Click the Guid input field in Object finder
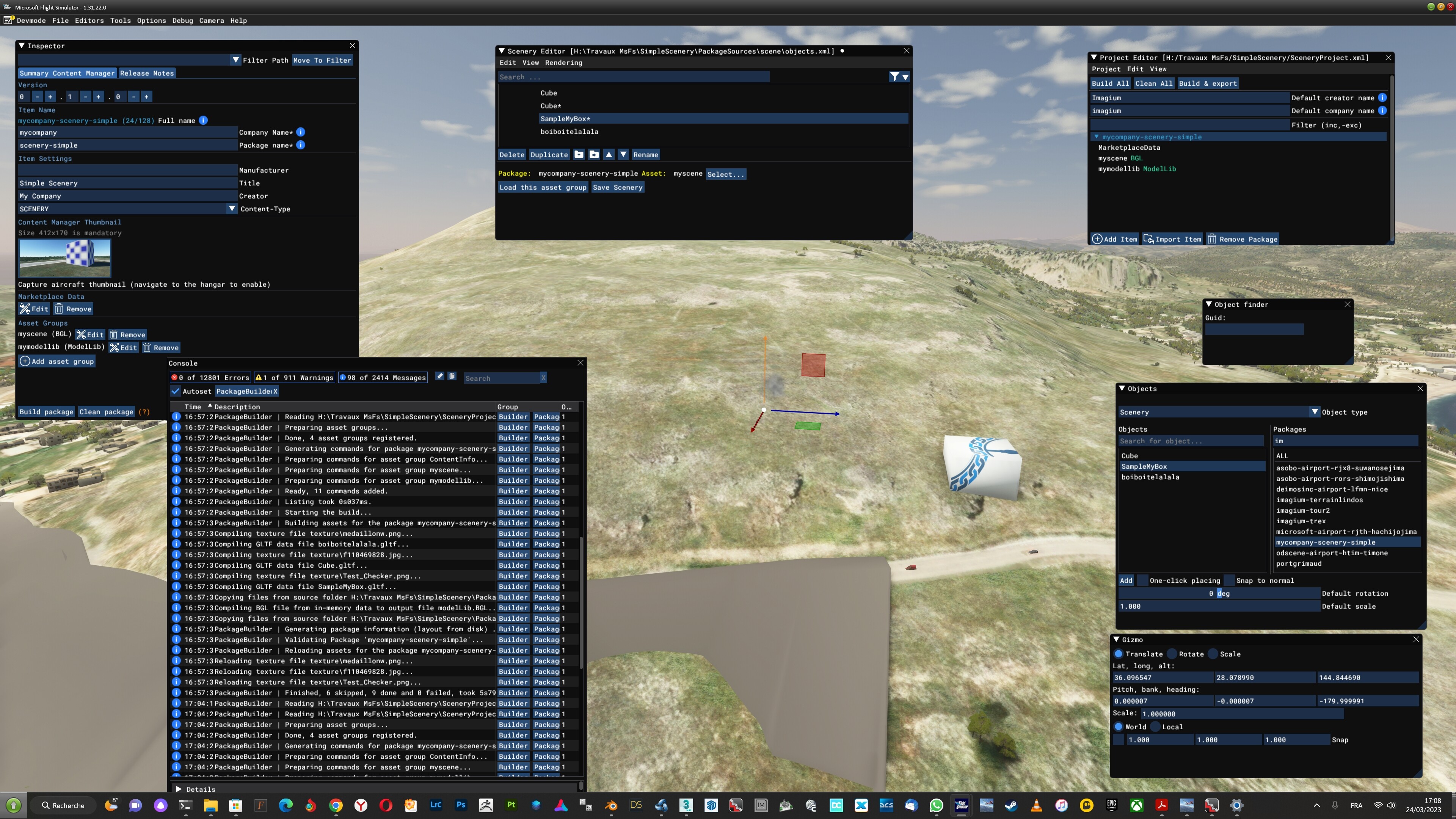1456x819 pixels. [1254, 329]
